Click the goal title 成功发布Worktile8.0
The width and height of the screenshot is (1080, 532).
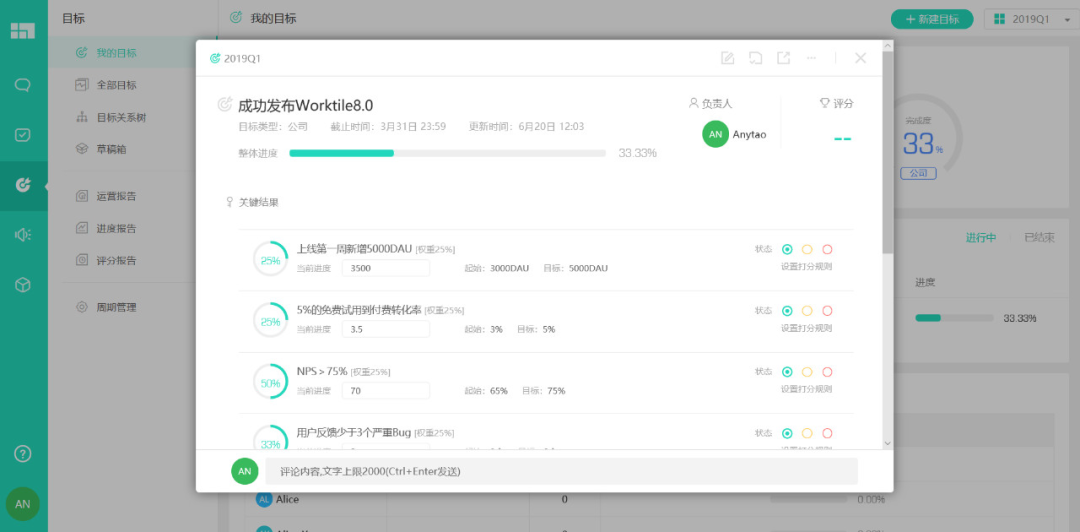click(306, 105)
